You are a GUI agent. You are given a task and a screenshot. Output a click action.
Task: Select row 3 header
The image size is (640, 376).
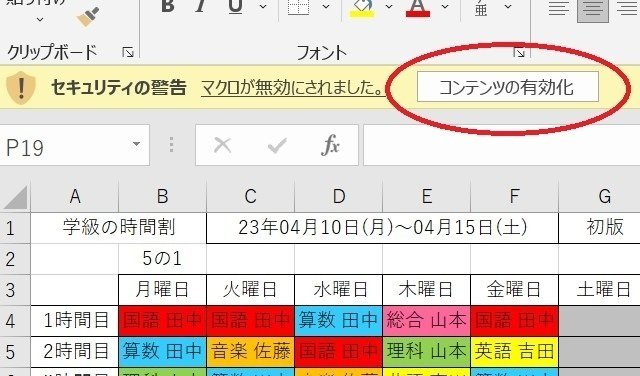coord(15,290)
